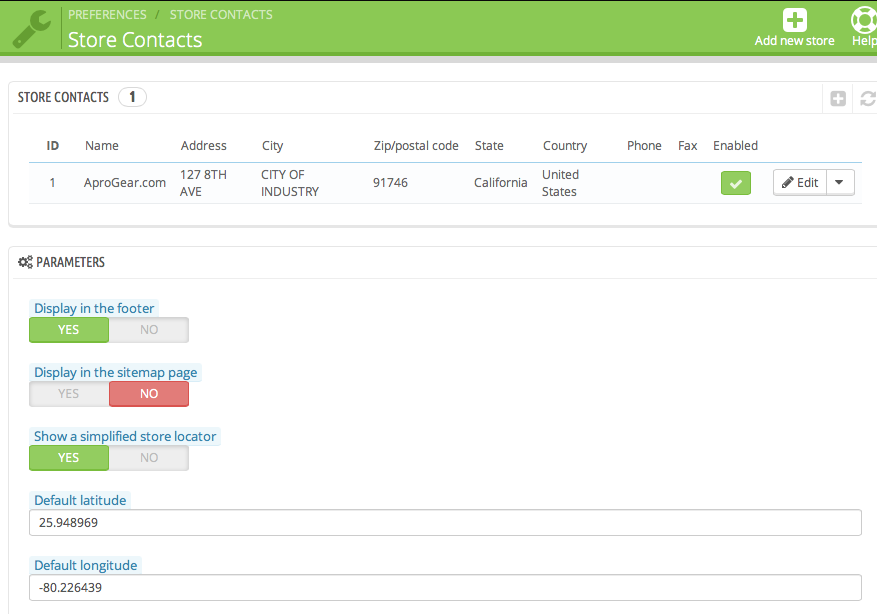Click the Phone column header
877x614 pixels.
pyautogui.click(x=644, y=145)
